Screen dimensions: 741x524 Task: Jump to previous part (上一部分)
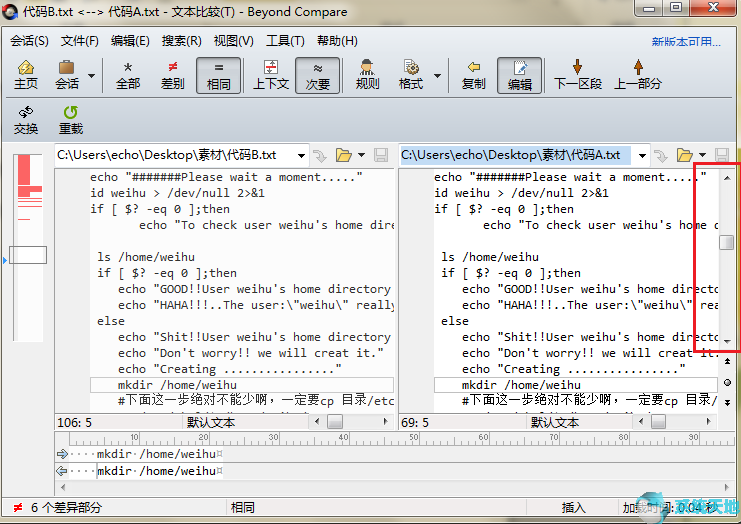(x=638, y=75)
